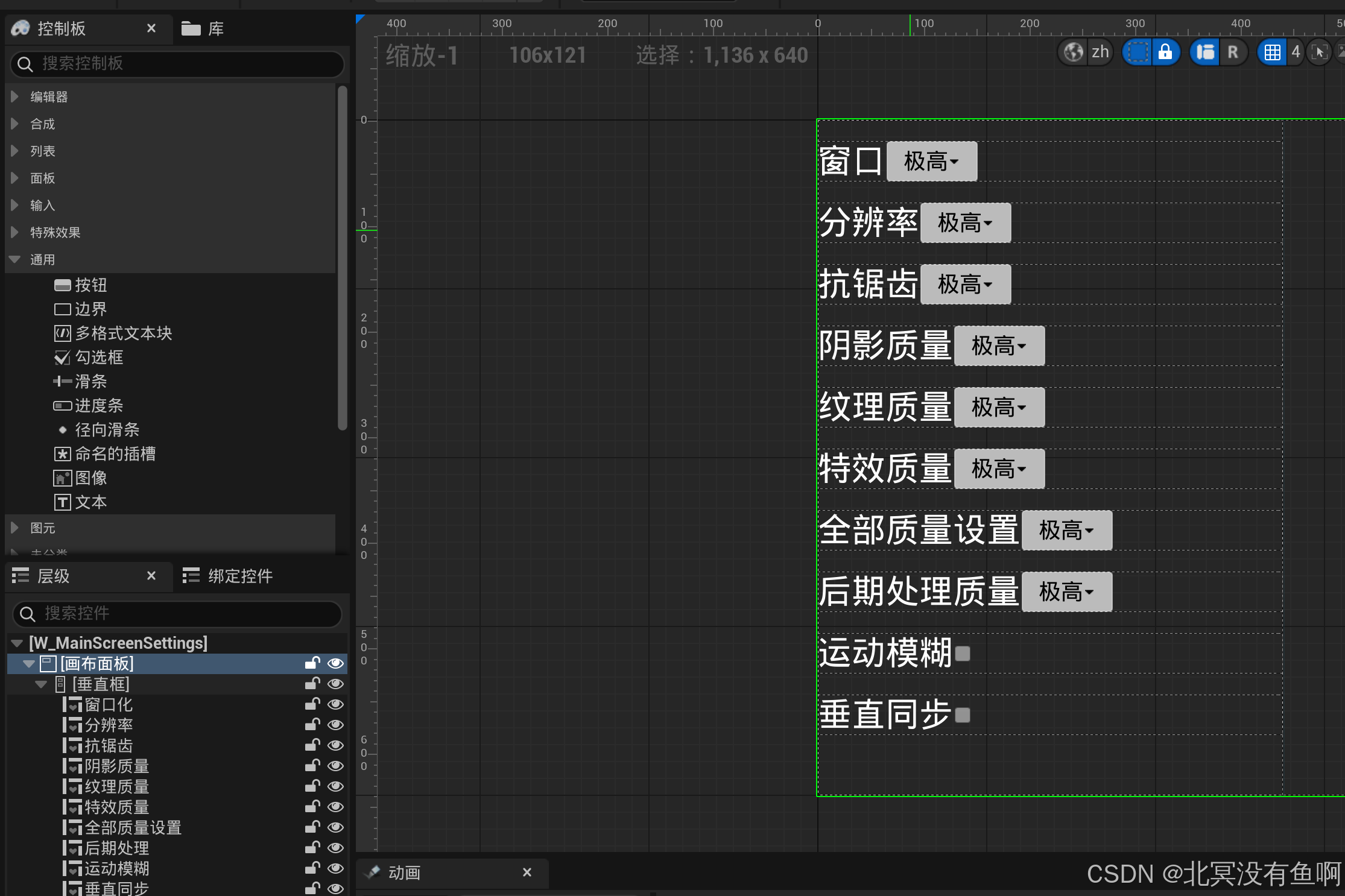This screenshot has height=896, width=1345.
Task: Select the 阴影质量 item in hierarchy
Action: coord(116,766)
